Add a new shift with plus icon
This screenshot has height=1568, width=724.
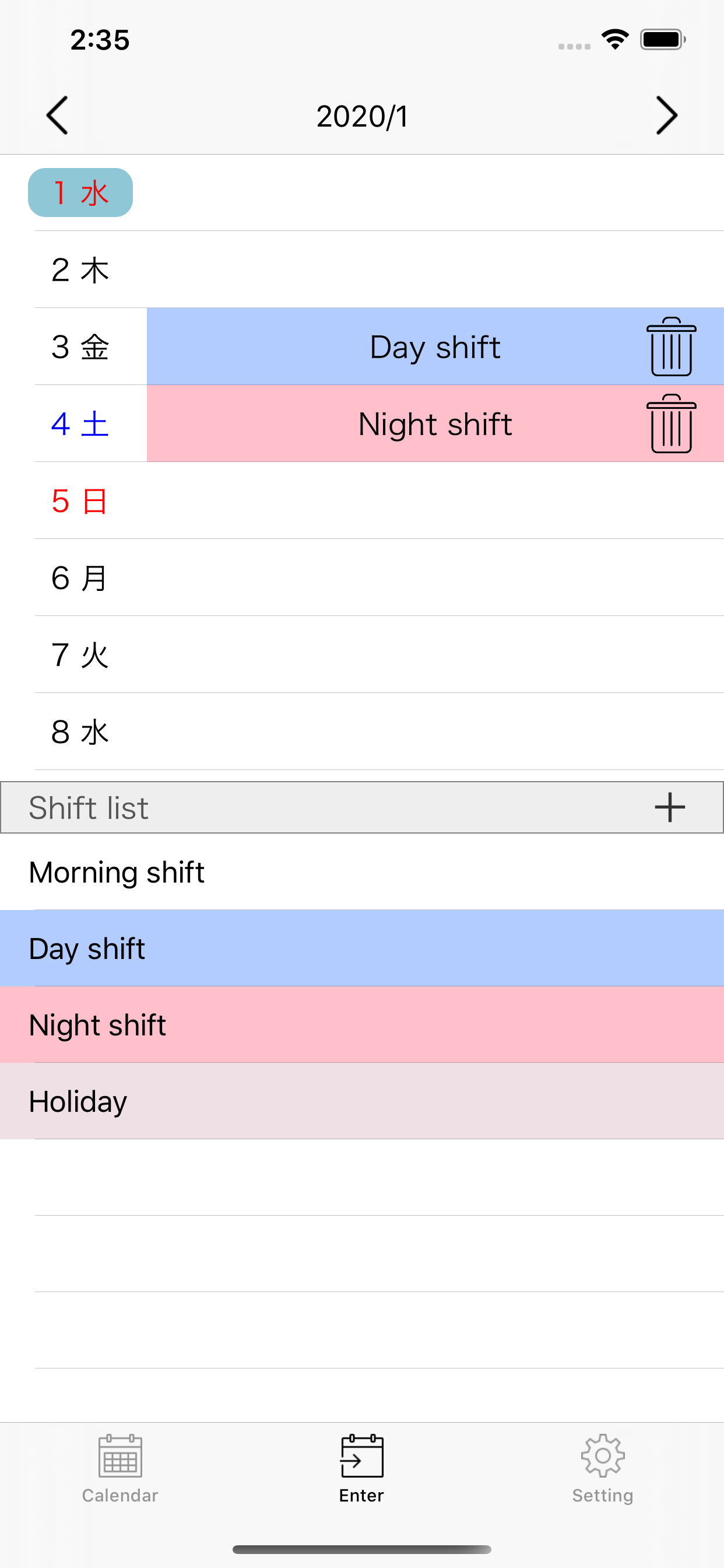click(670, 807)
